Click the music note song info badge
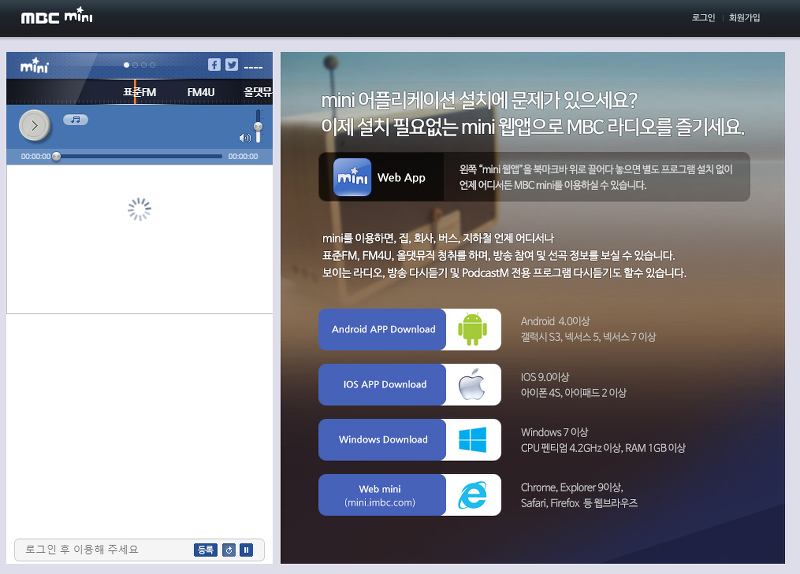This screenshot has height=574, width=800. 76,119
